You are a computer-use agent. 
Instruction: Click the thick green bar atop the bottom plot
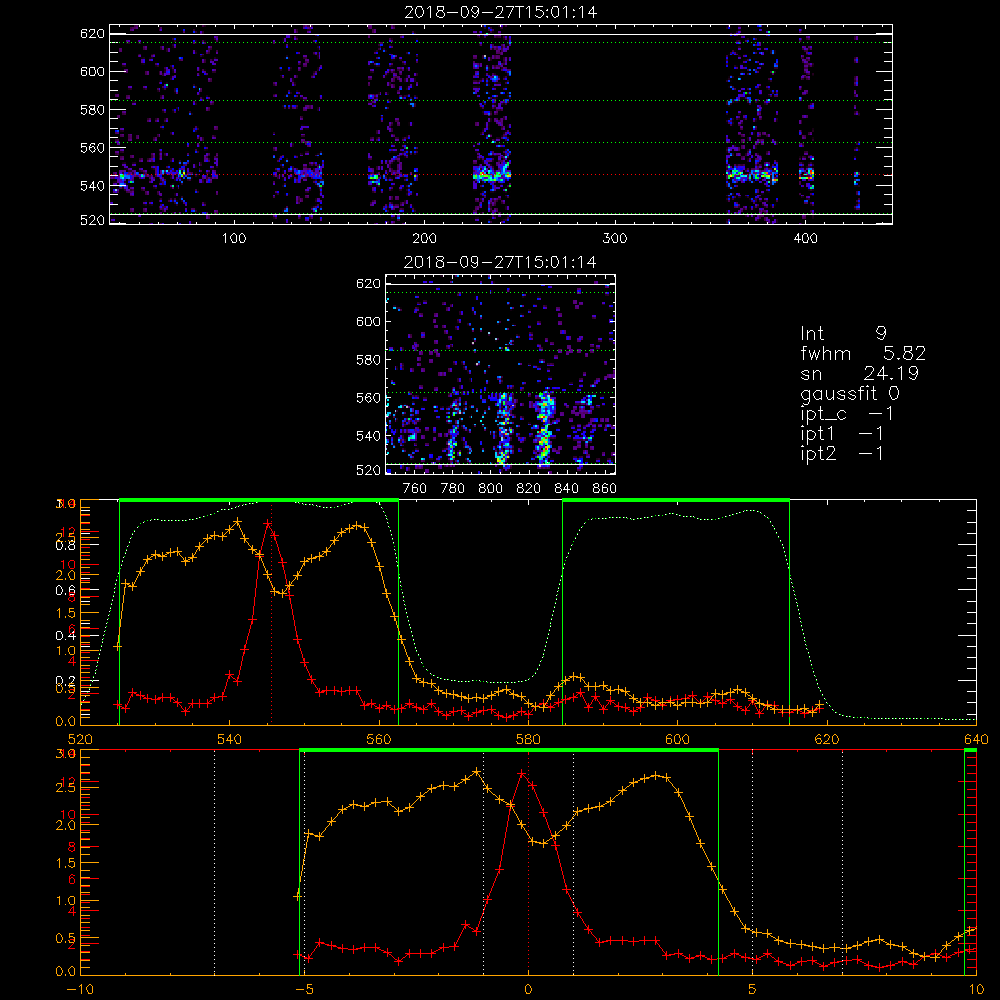509,751
